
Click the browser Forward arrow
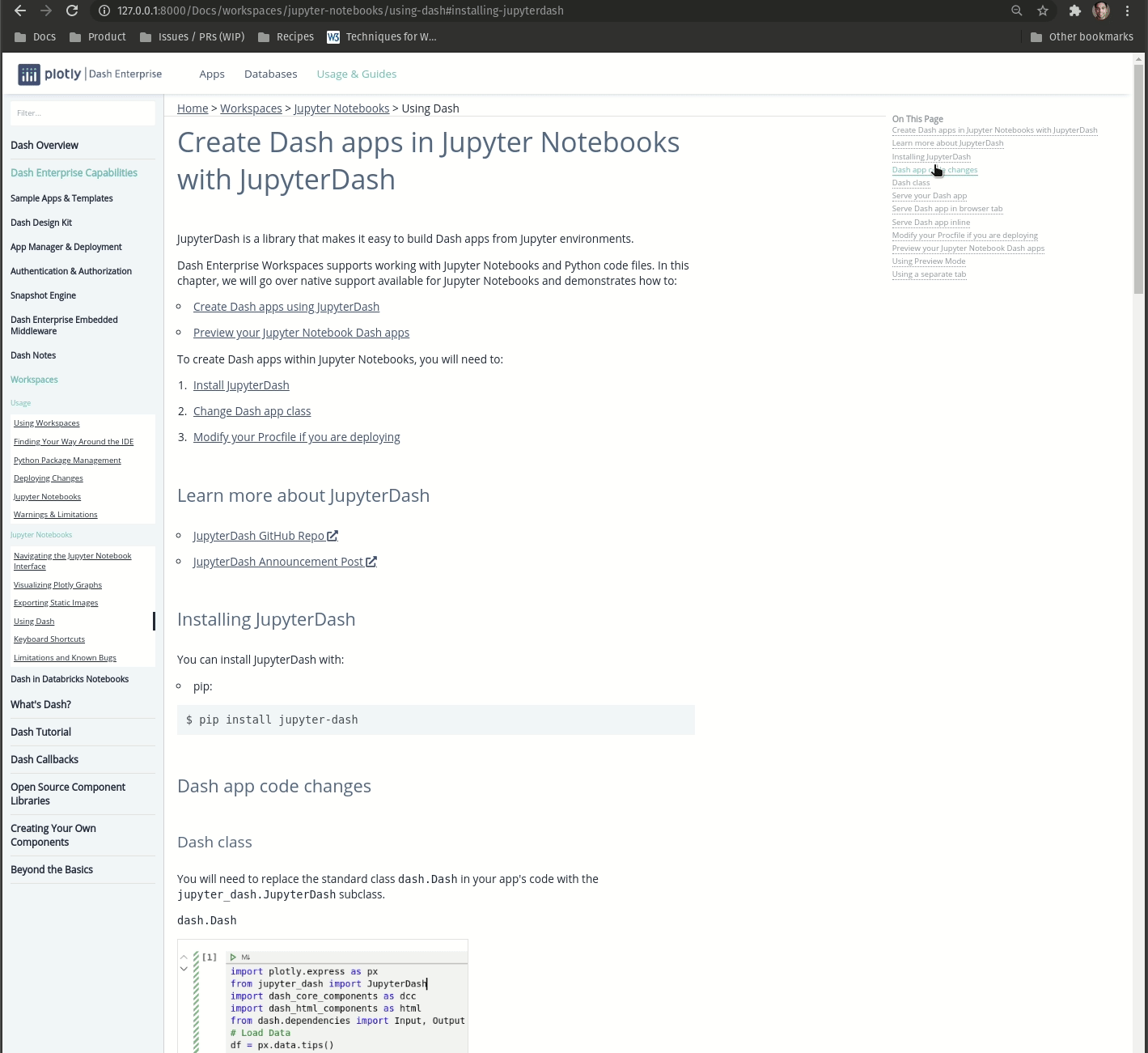tap(46, 11)
